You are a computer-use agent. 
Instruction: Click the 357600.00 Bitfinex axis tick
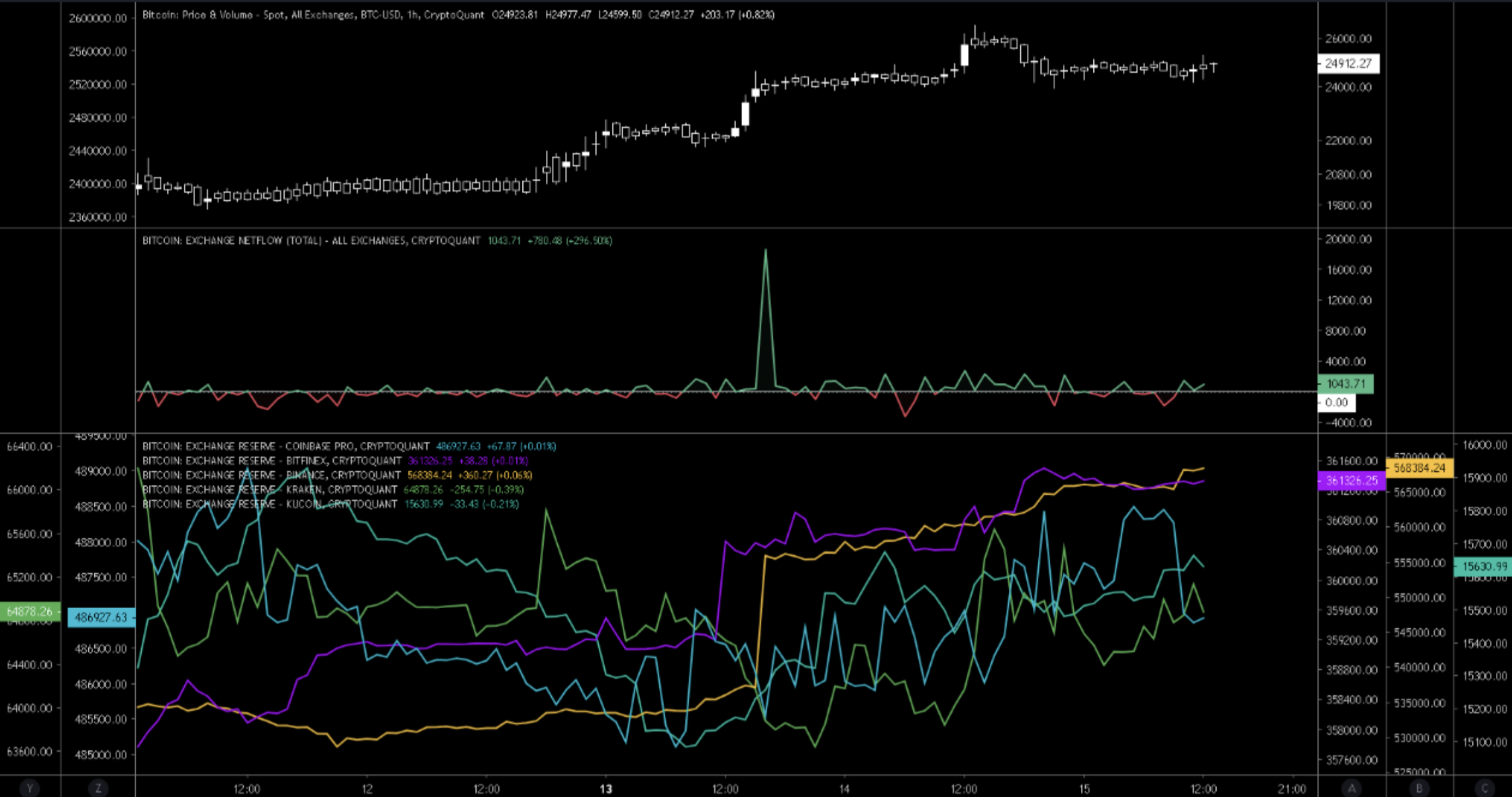coord(1352,760)
